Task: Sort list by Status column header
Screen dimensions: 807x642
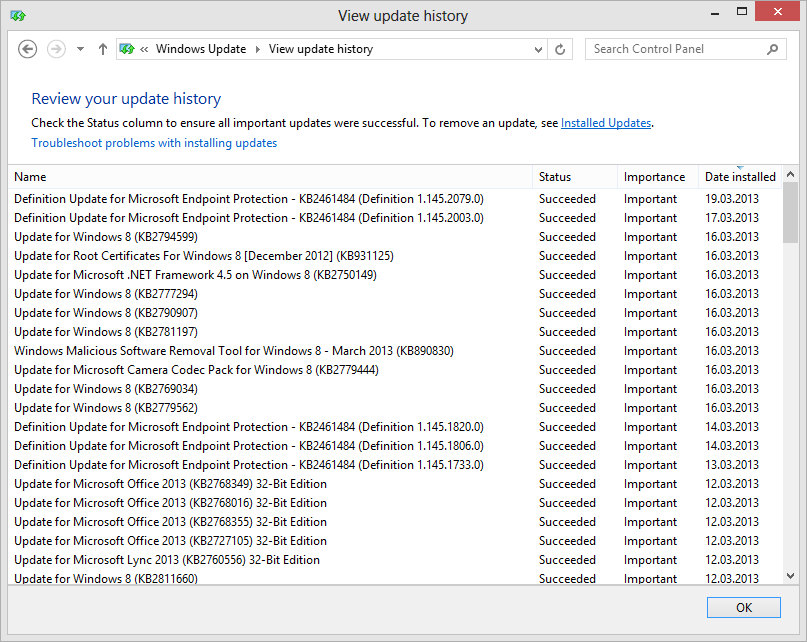Action: coord(575,177)
